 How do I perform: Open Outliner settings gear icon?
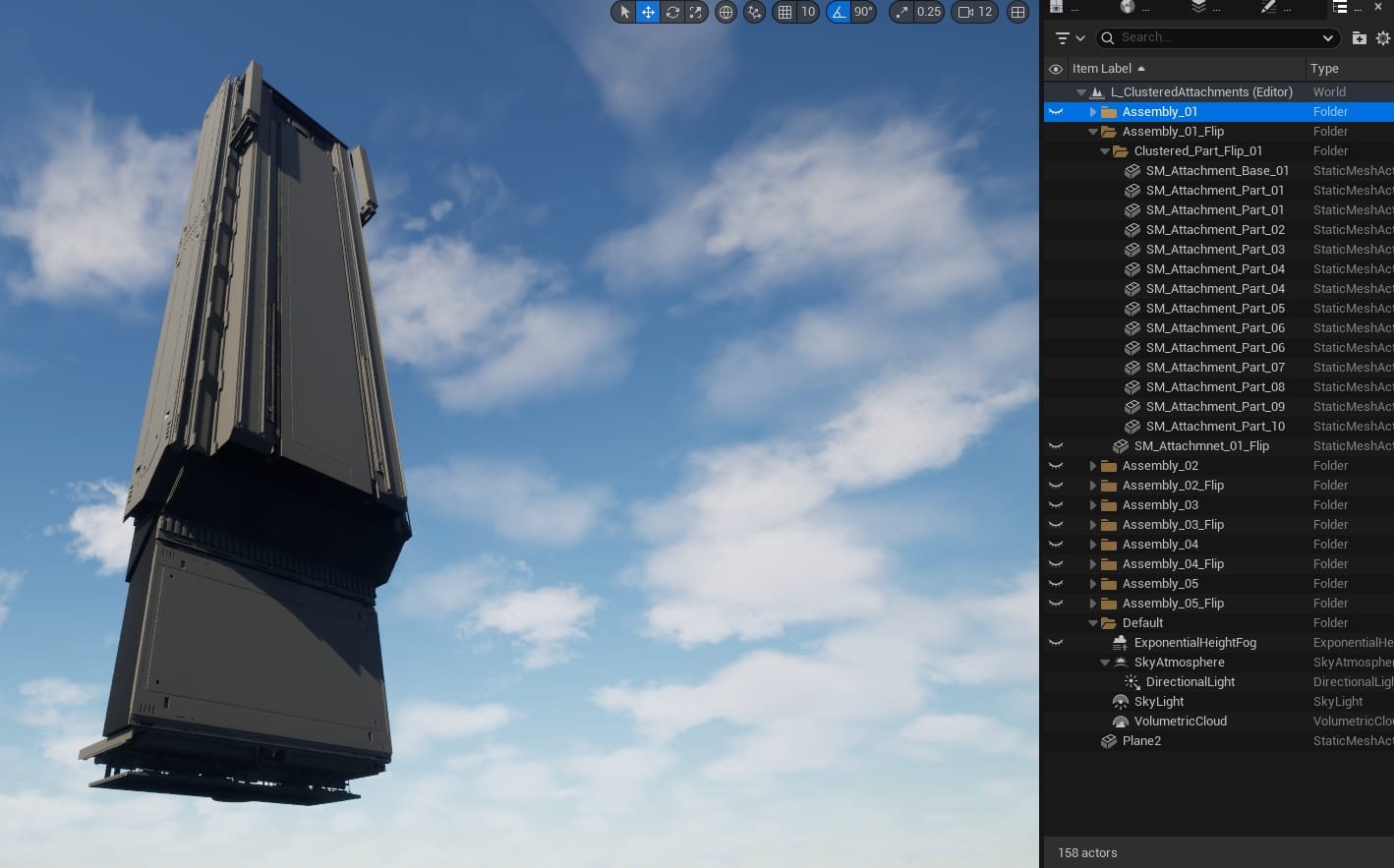1381,37
